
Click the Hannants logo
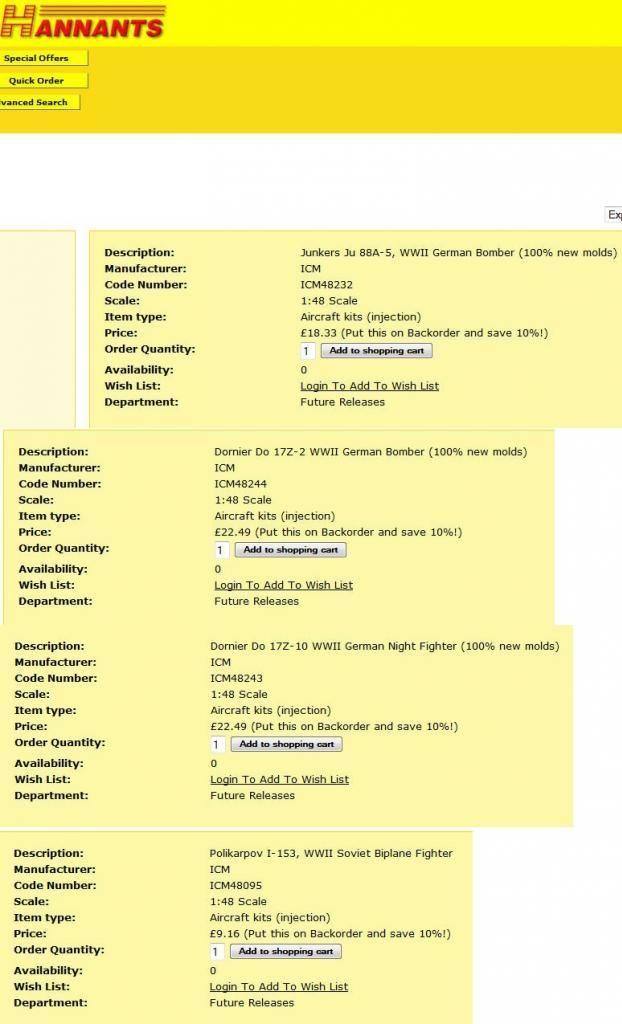tap(82, 22)
